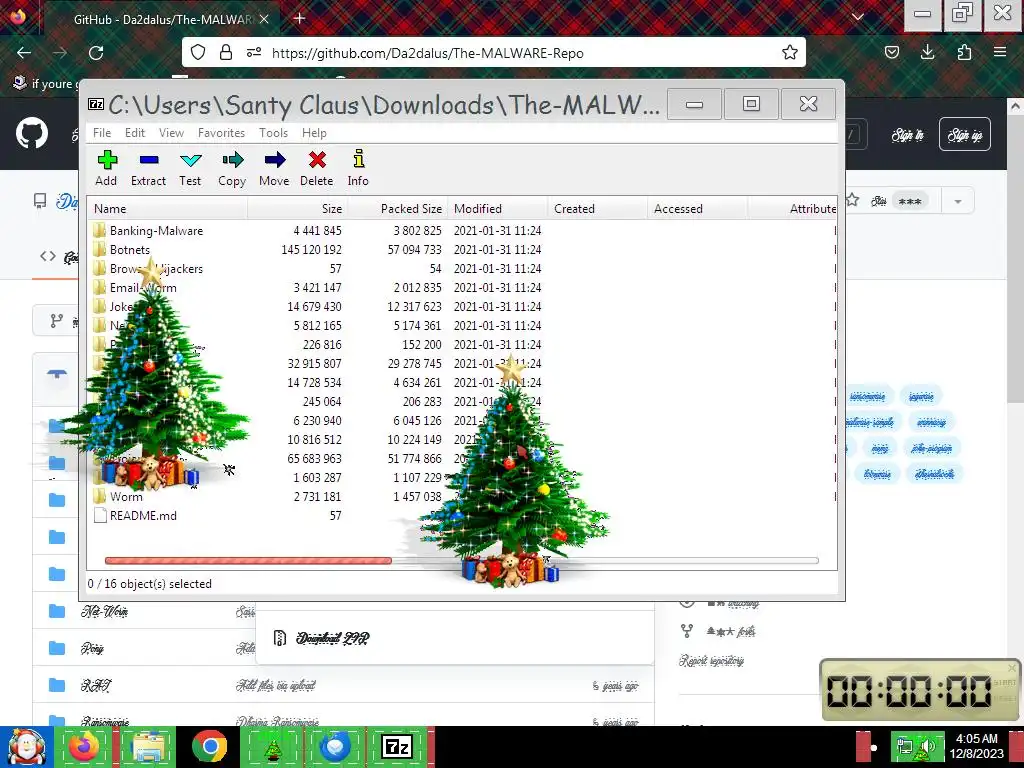Viewport: 1024px width, 768px height.
Task: Open the Edit menu in 7-Zip
Action: click(135, 133)
